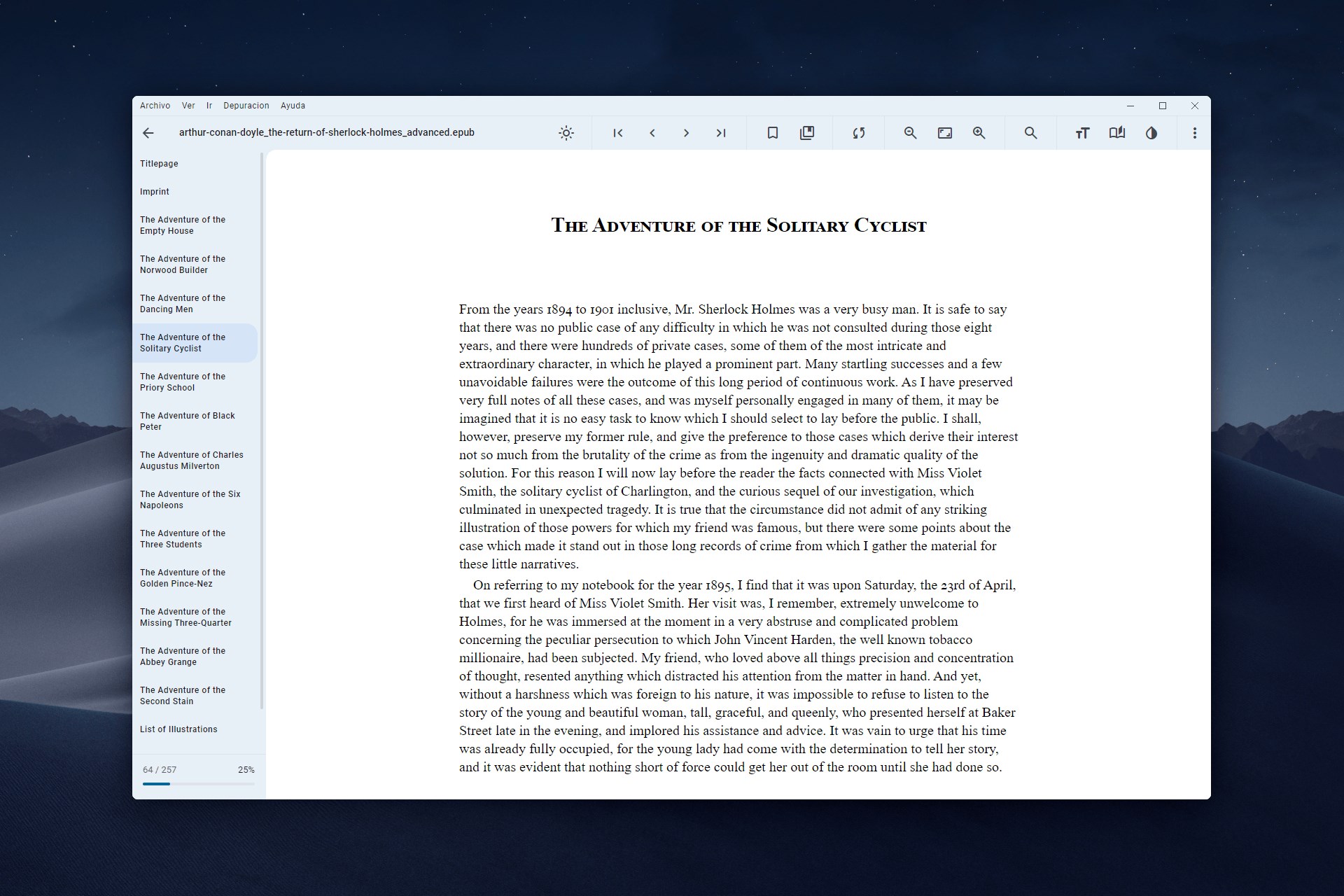1344x896 pixels.
Task: Open the Depuracion menu item
Action: click(246, 105)
